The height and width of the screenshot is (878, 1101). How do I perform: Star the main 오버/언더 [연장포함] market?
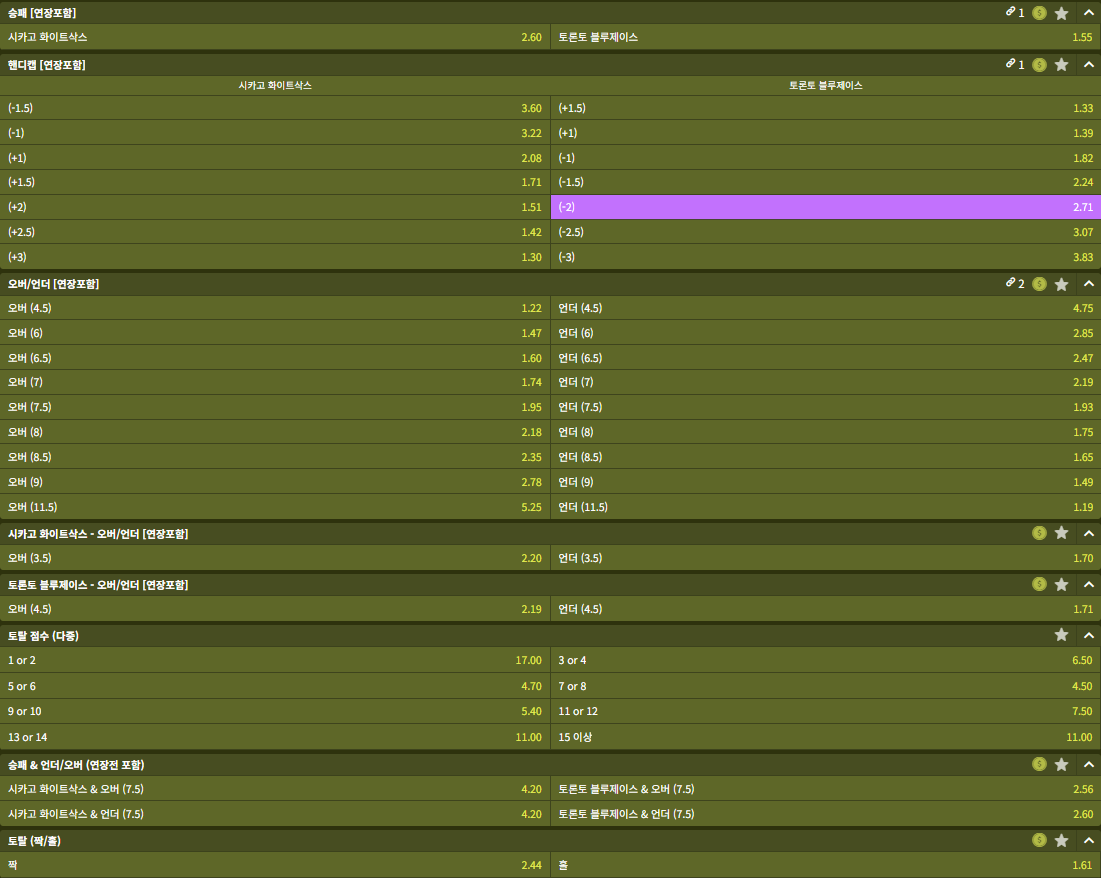[x=1062, y=284]
